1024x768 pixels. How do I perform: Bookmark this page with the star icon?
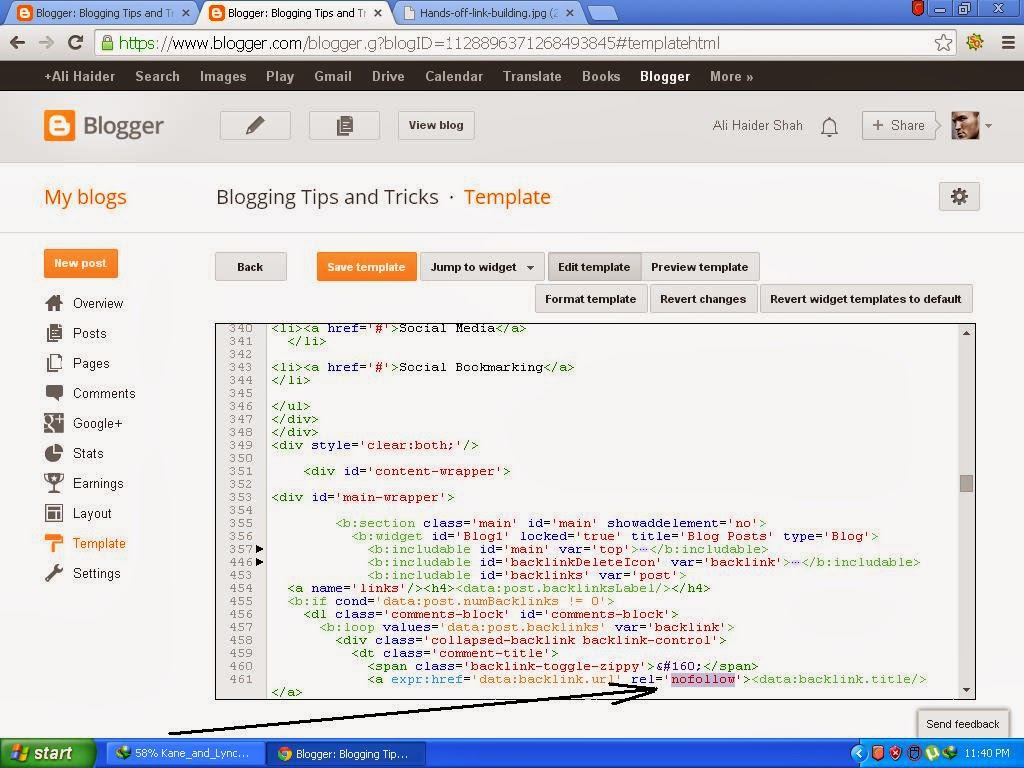pos(943,43)
